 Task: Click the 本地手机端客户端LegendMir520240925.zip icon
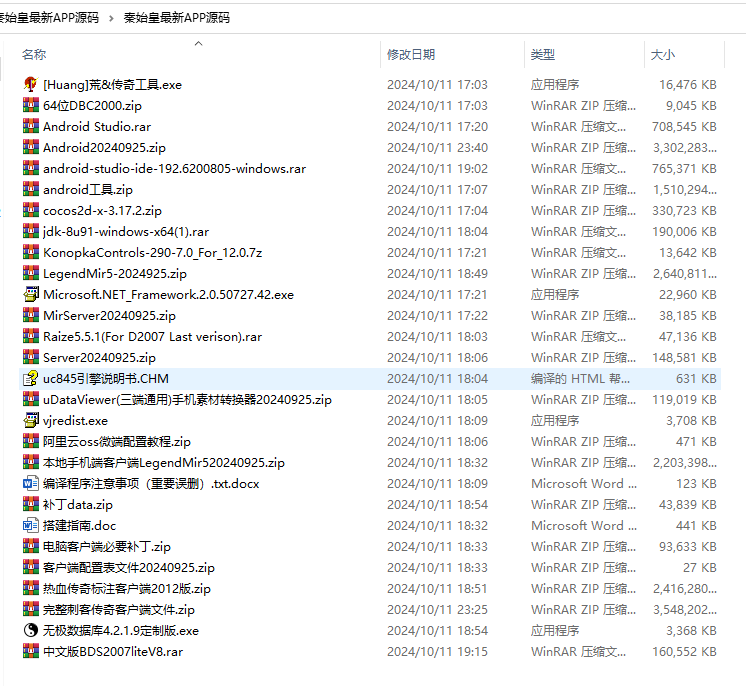(31, 462)
